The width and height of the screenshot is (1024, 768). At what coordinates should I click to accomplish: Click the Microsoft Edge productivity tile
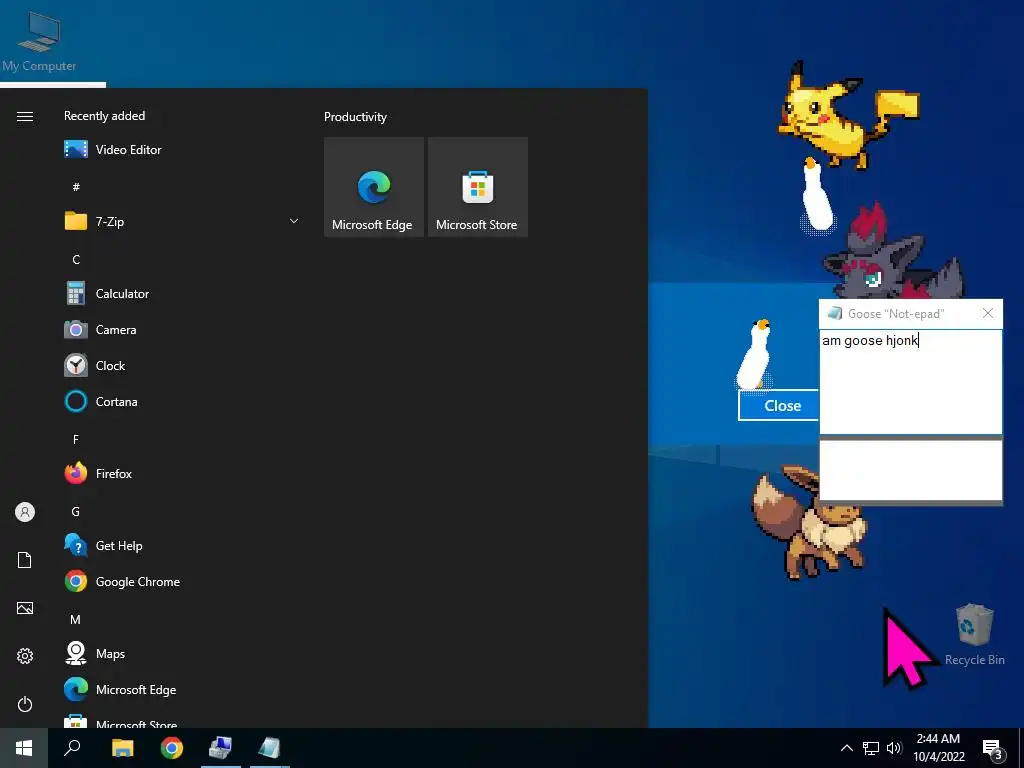[374, 187]
